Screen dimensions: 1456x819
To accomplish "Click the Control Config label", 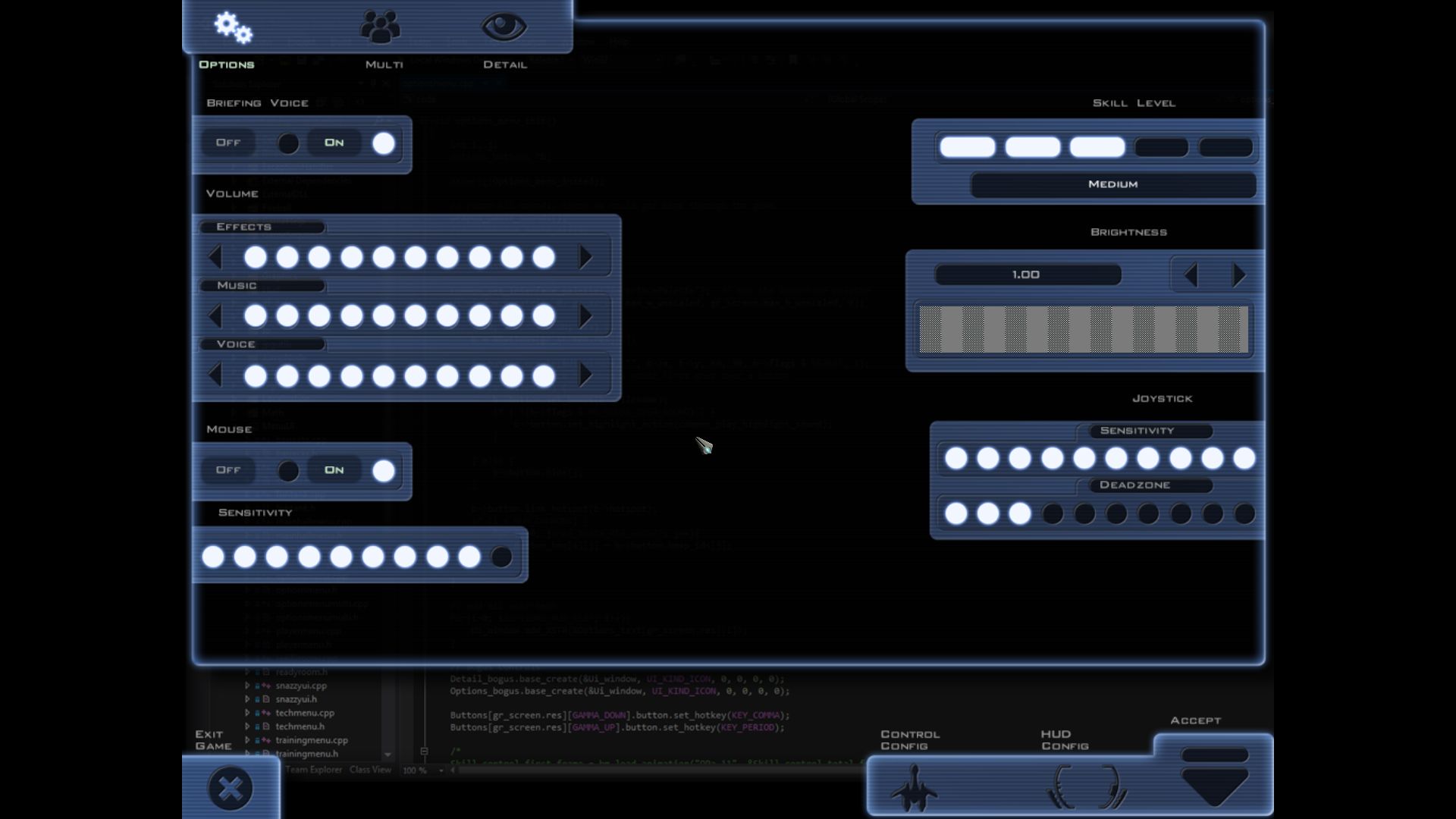I will [x=910, y=740].
